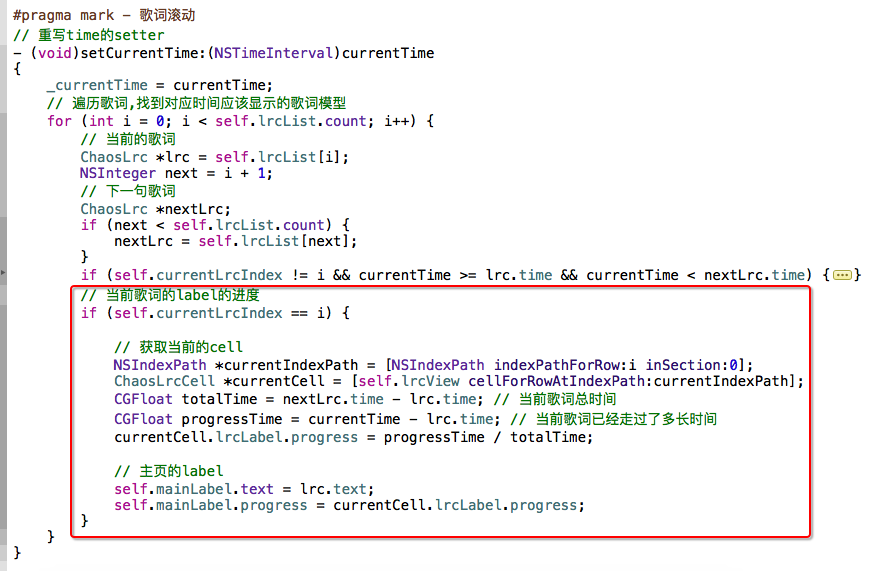The image size is (882, 571).
Task: Click the comment '// 当前歌词已经走过了多长时间'
Action: (614, 419)
